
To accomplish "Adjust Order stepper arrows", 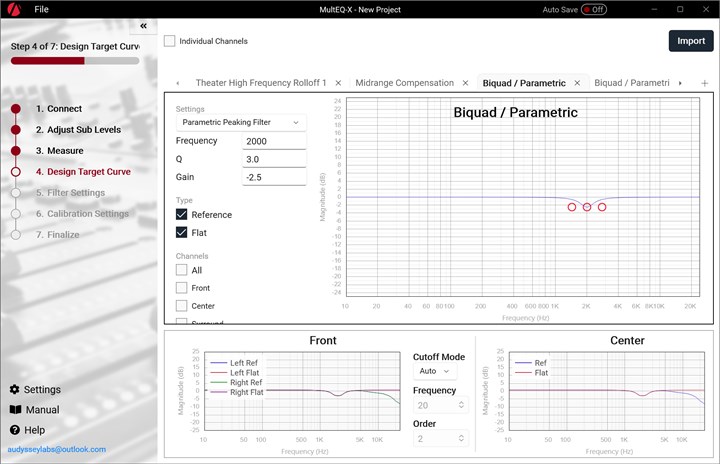I will pos(461,439).
